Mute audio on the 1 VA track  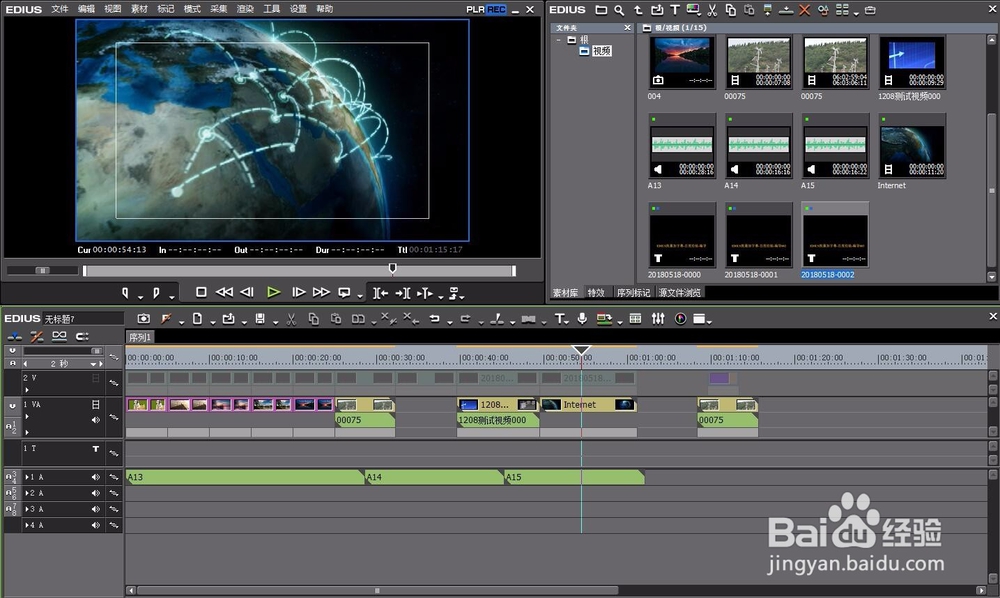(96, 419)
